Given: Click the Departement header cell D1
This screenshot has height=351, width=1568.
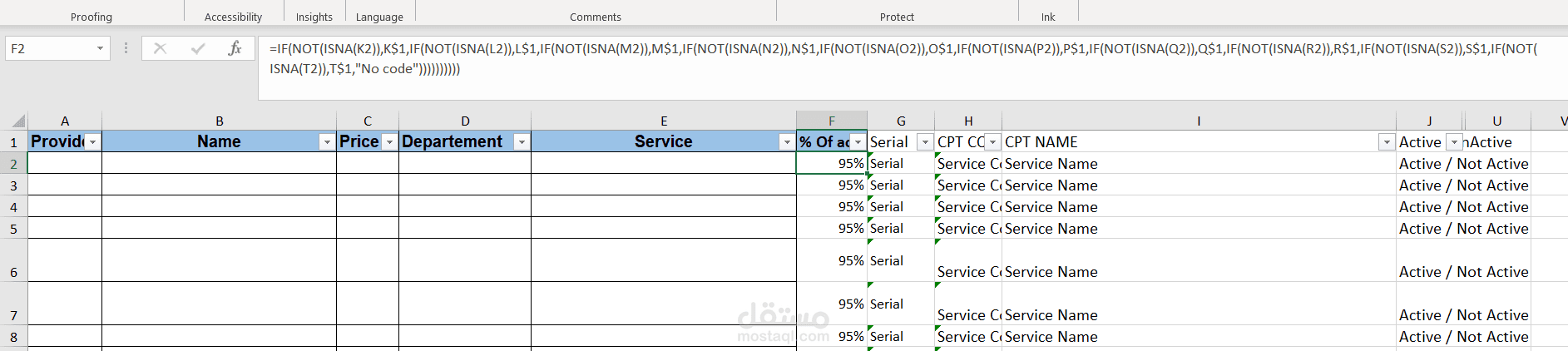Looking at the screenshot, I should pyautogui.click(x=465, y=141).
